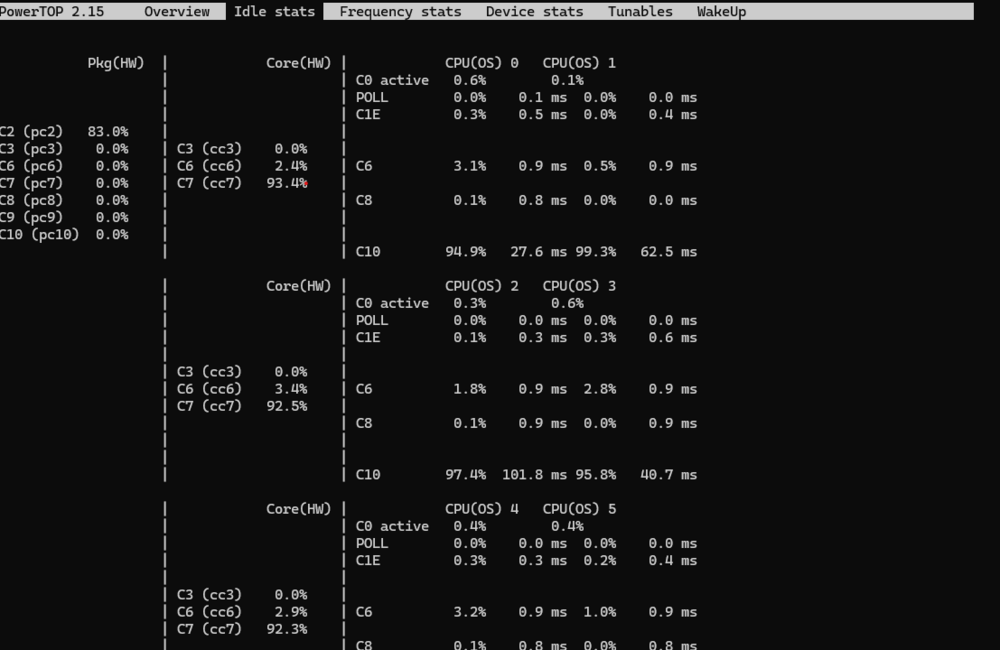Click the Core(HW) header beside CPU(OS) 0

pyautogui.click(x=298, y=63)
